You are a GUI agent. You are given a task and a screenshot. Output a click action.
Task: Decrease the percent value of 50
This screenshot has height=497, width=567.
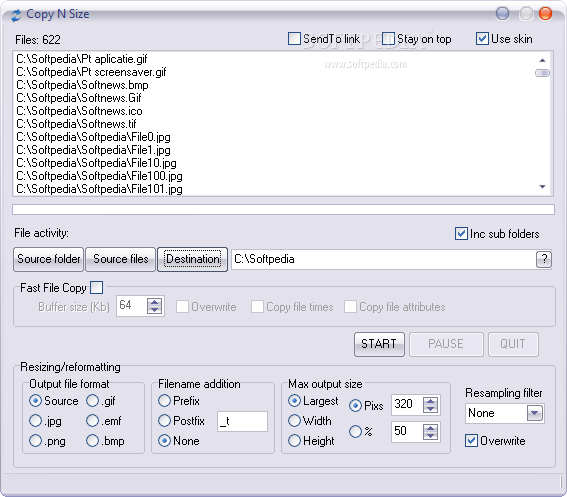pos(430,436)
